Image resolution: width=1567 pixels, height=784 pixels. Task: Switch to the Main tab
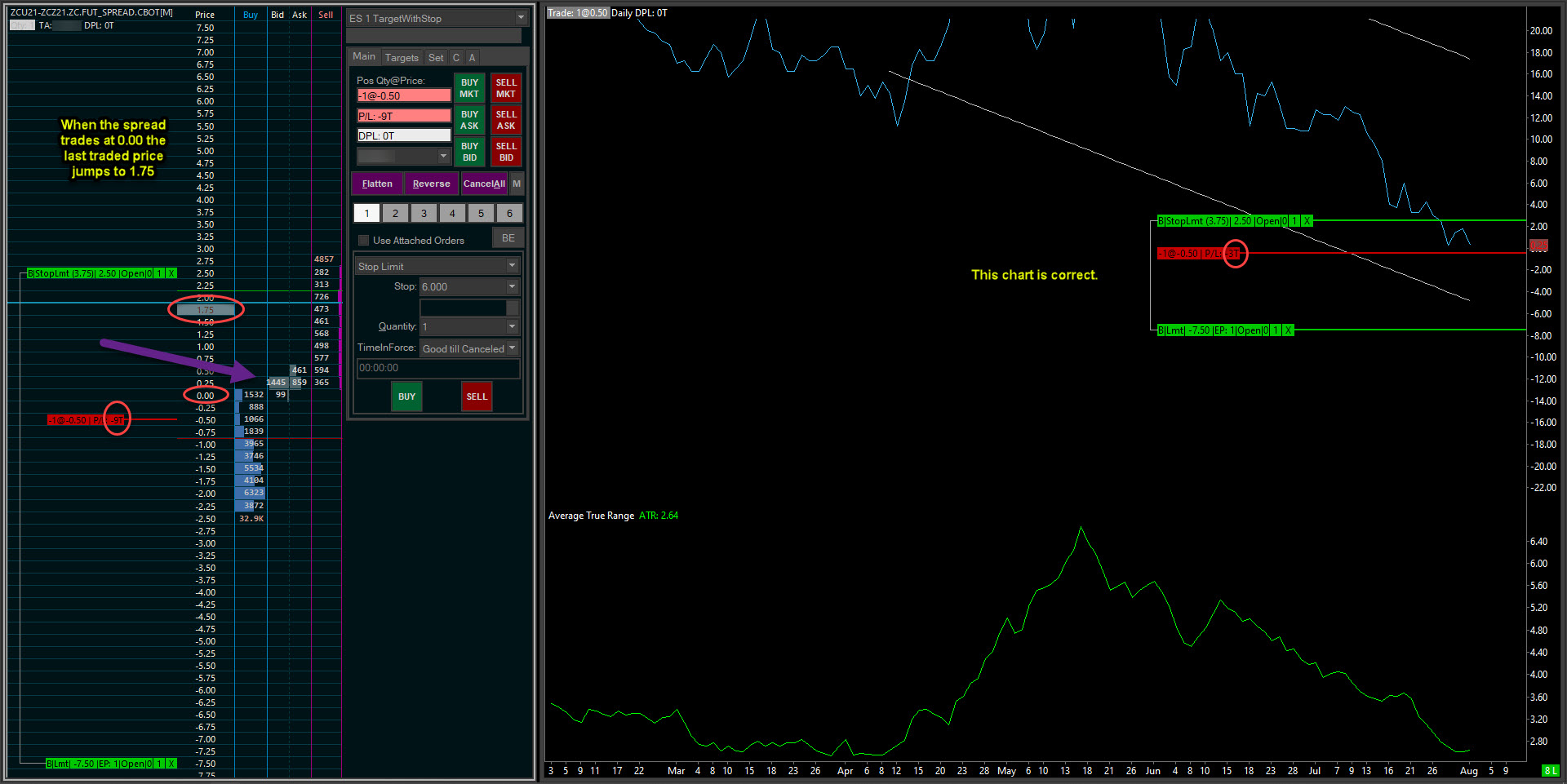point(364,56)
